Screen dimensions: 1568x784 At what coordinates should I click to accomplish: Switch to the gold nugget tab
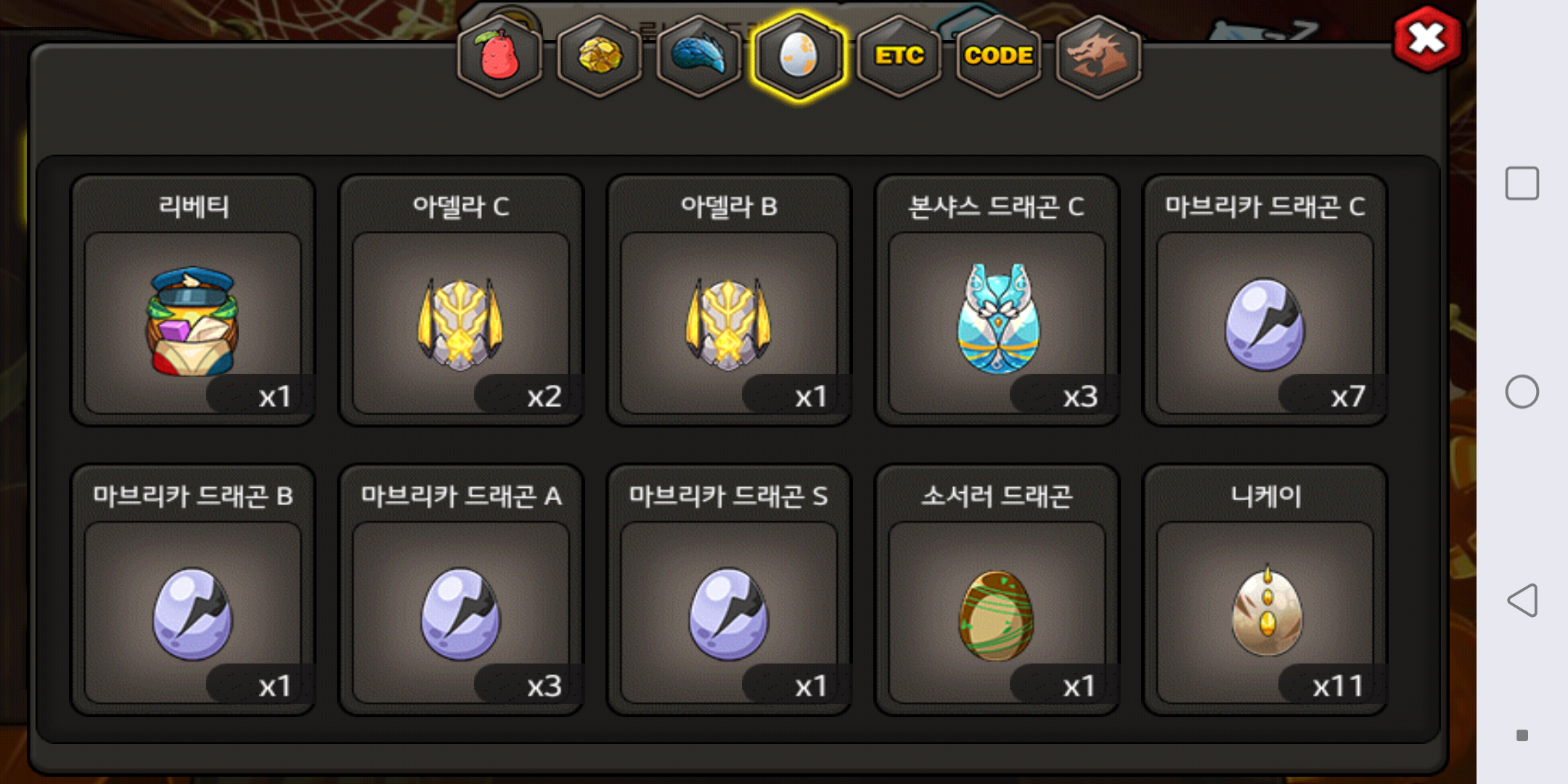click(599, 56)
